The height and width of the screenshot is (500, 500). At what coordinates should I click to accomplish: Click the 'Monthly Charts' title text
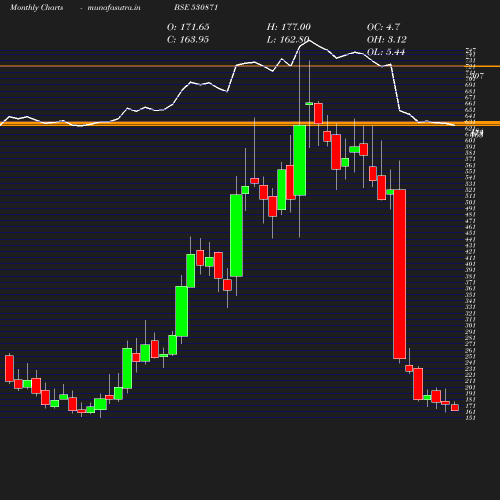pos(36,7)
